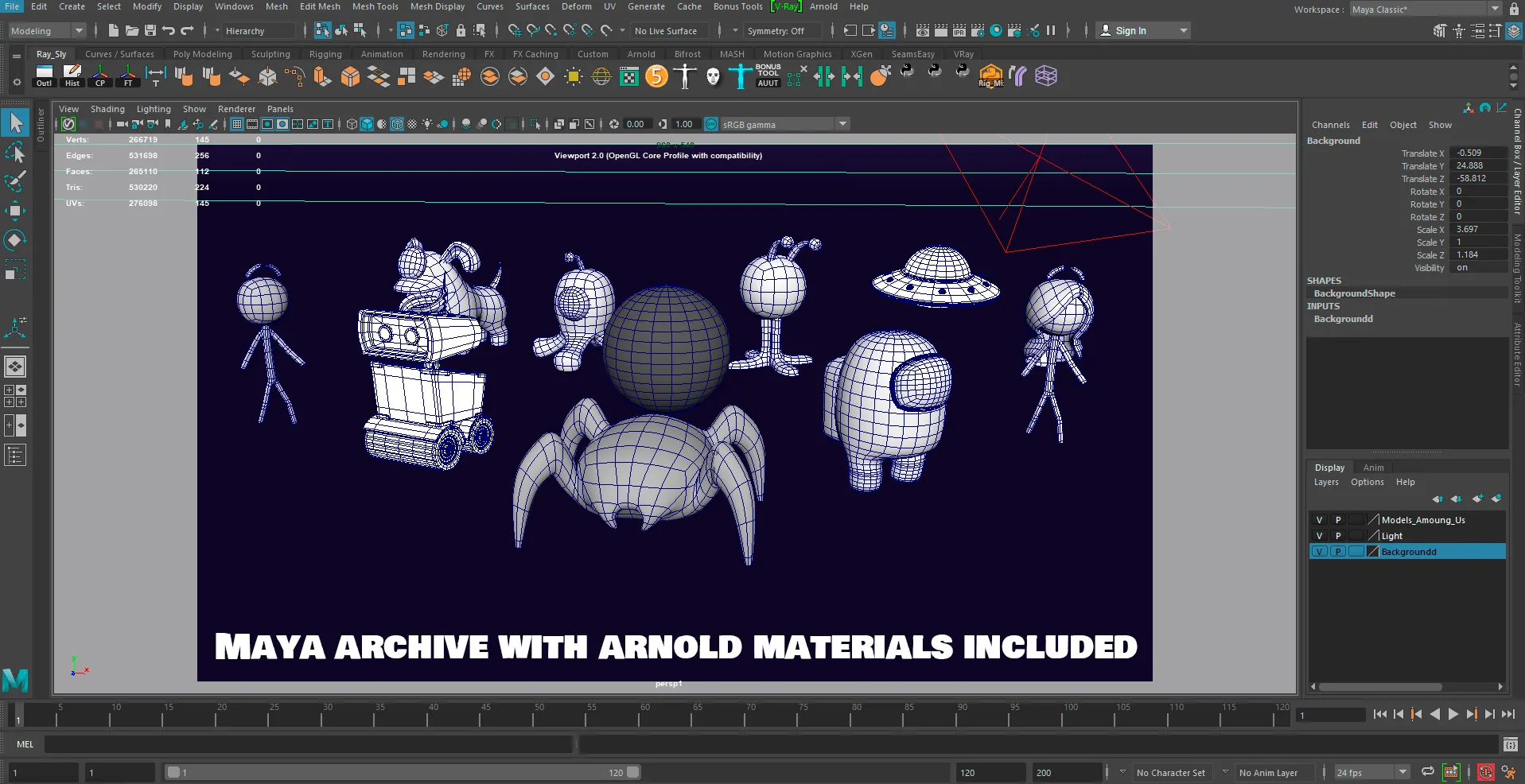
Task: Open the Sign In dropdown arrow
Action: coord(1184,31)
